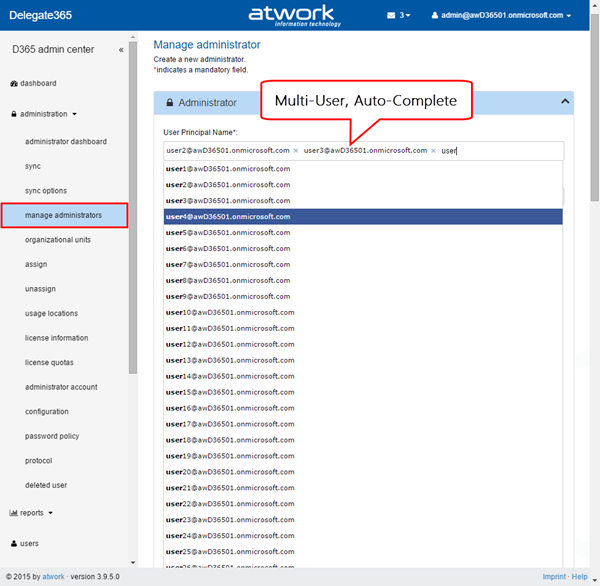Open the license quotas page
Image resolution: width=600 pixels, height=586 pixels.
[x=49, y=362]
